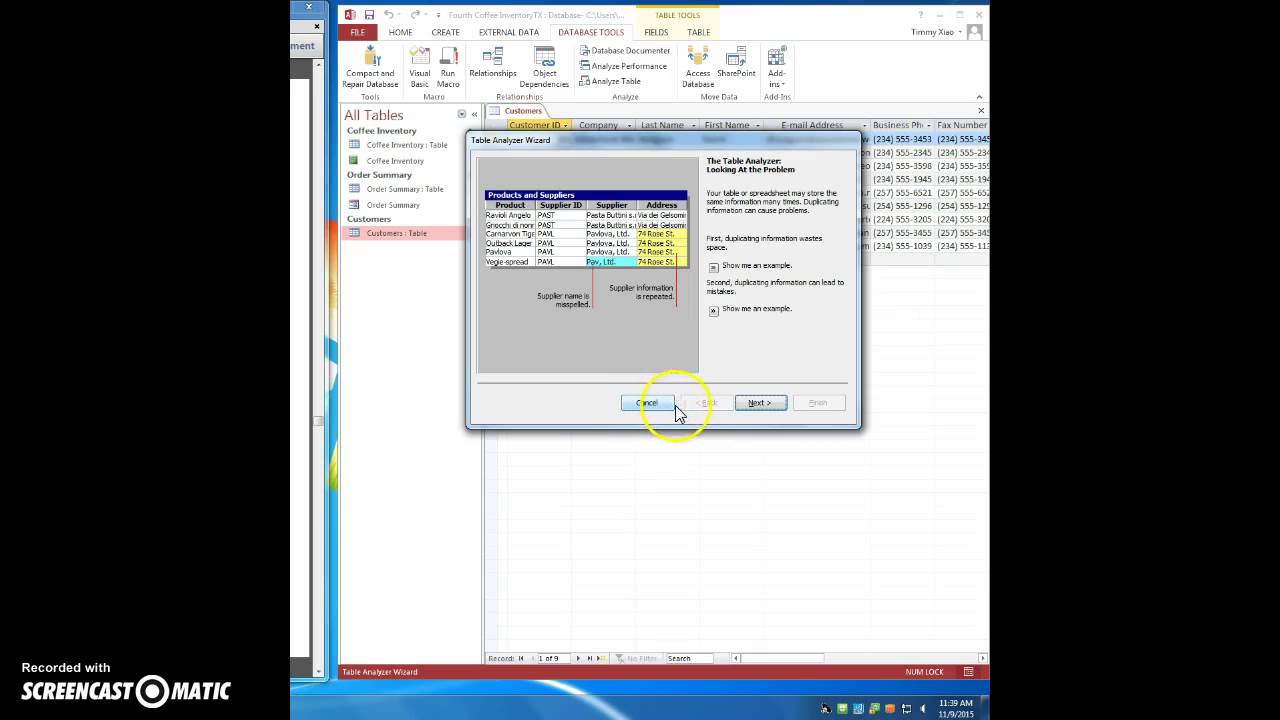Show second example about duplicating mistakes
The height and width of the screenshot is (720, 1280).
[714, 311]
